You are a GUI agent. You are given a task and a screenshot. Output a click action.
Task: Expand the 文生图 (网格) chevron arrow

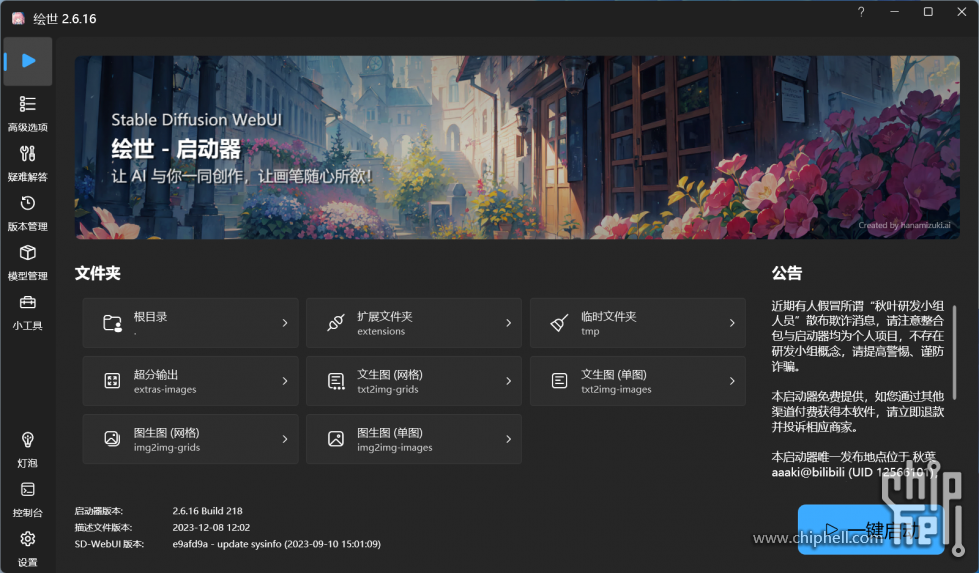pyautogui.click(x=508, y=381)
